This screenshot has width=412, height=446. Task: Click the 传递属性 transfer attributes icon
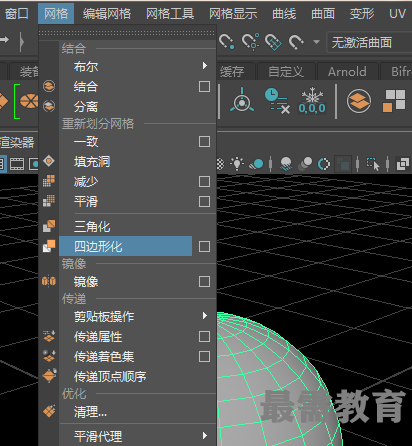pyautogui.click(x=49, y=336)
